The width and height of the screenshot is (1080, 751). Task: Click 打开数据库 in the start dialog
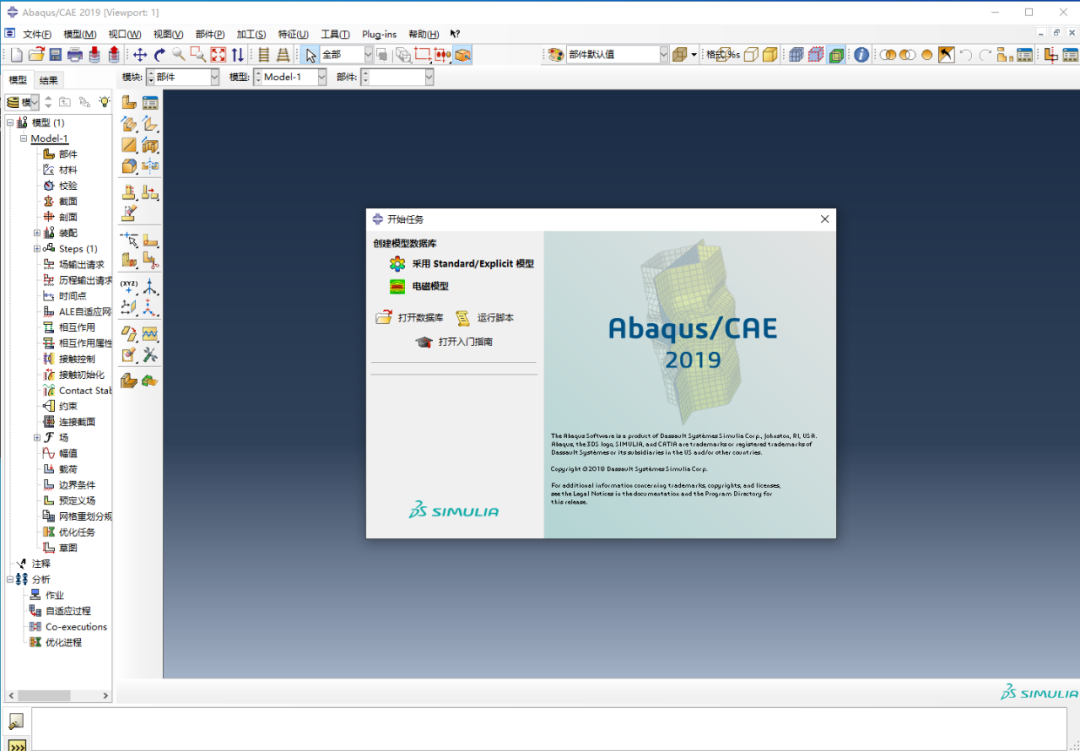[x=419, y=318]
